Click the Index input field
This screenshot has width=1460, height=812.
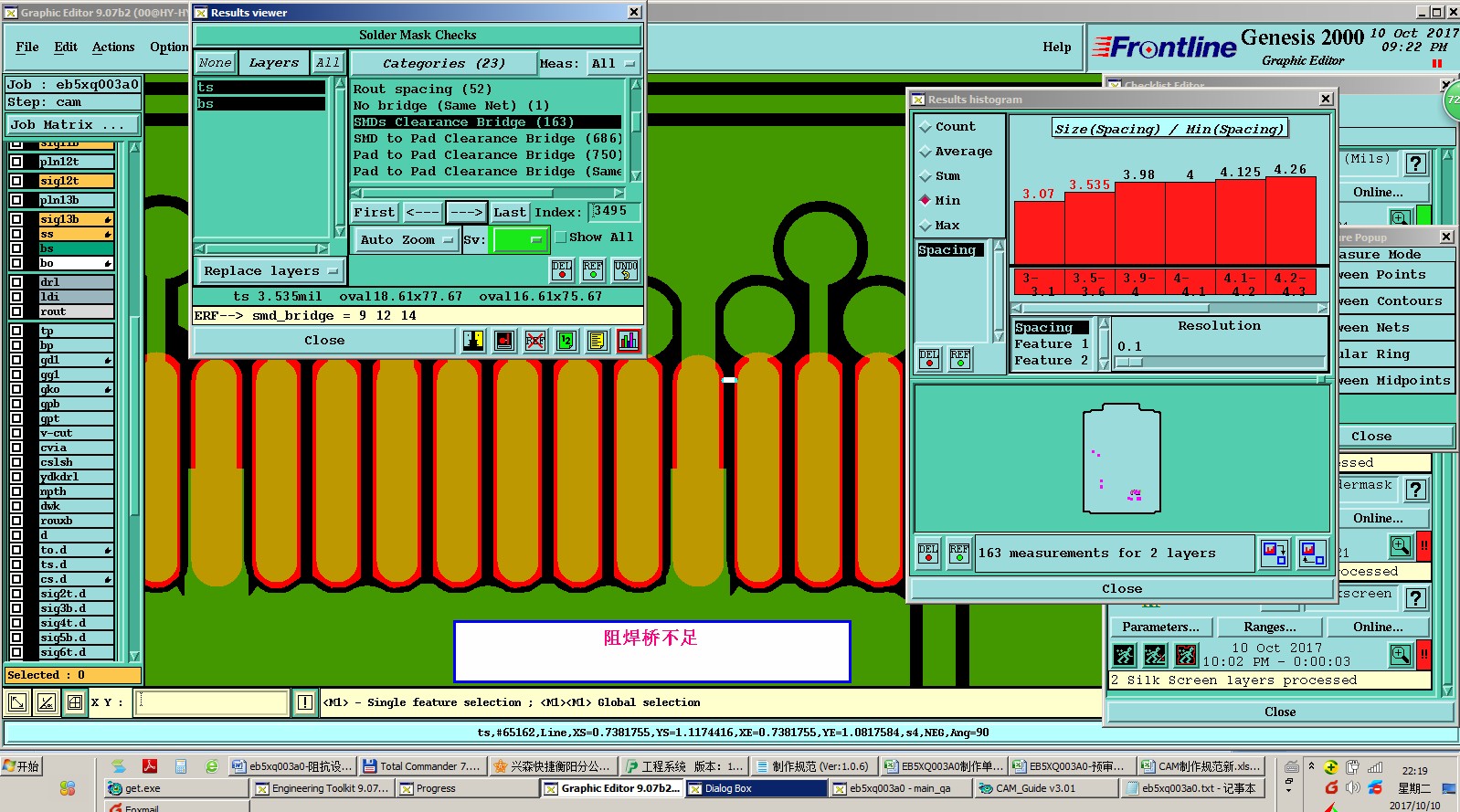[x=614, y=212]
